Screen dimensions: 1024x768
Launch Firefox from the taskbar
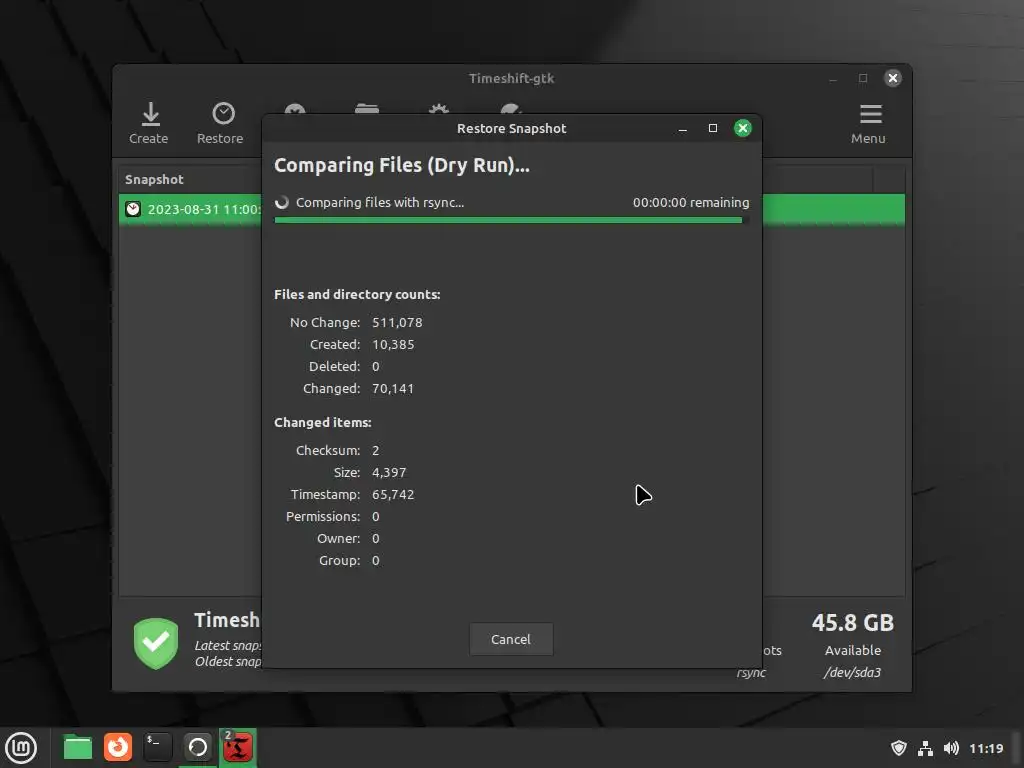(x=118, y=747)
